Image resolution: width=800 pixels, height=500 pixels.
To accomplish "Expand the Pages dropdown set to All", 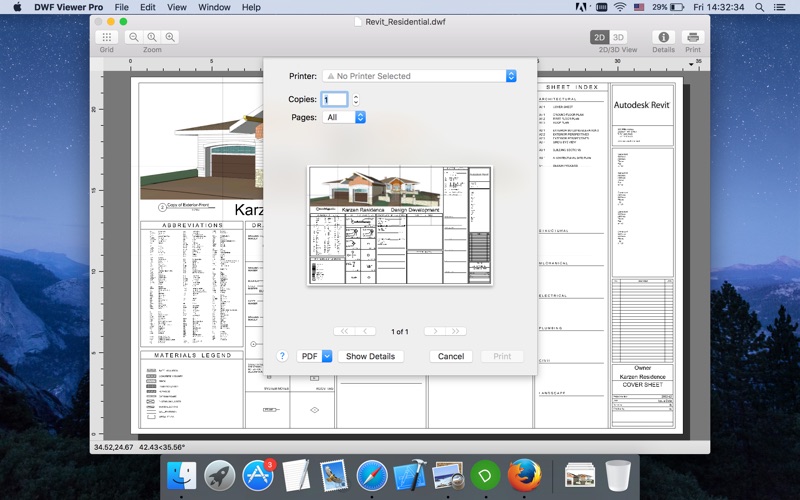I will 345,117.
